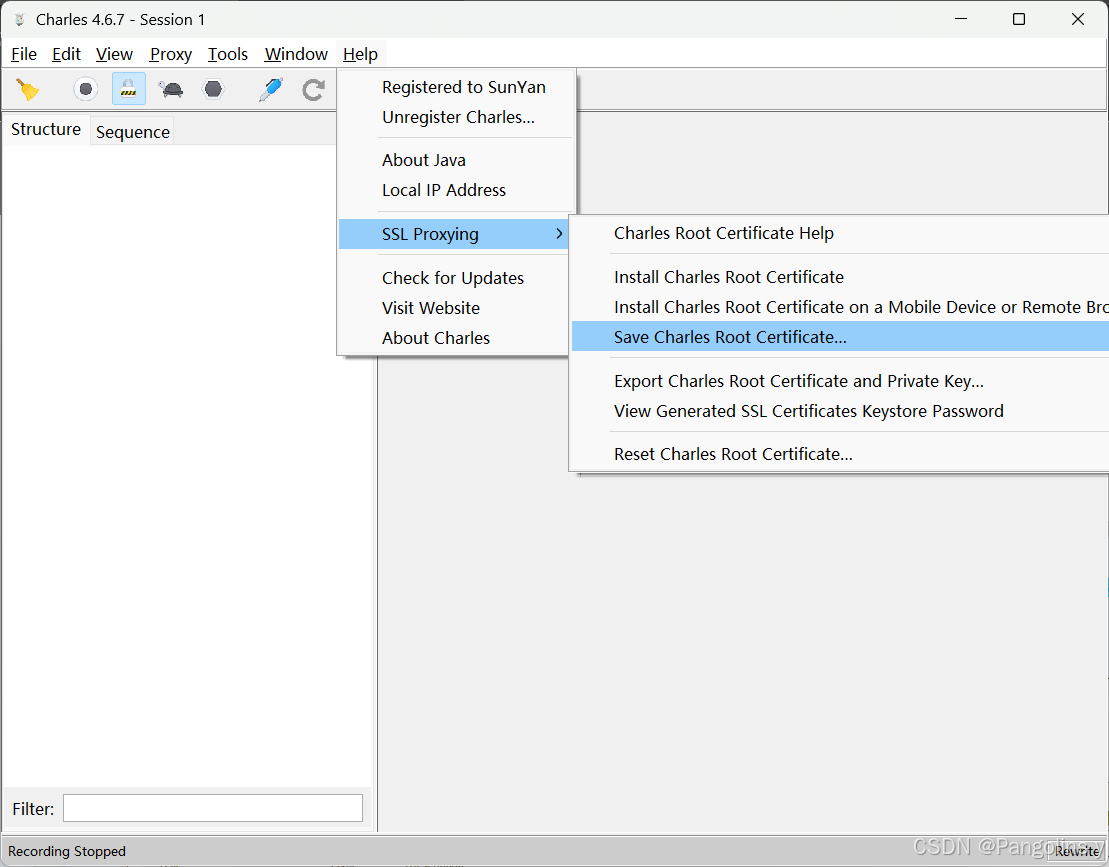This screenshot has height=867, width=1109.
Task: Select About Charles menu item
Action: tap(453, 338)
